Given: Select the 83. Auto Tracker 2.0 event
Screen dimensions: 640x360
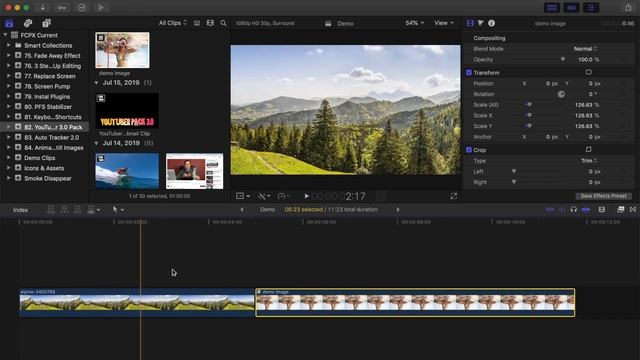Looking at the screenshot, I should click(x=45, y=138).
